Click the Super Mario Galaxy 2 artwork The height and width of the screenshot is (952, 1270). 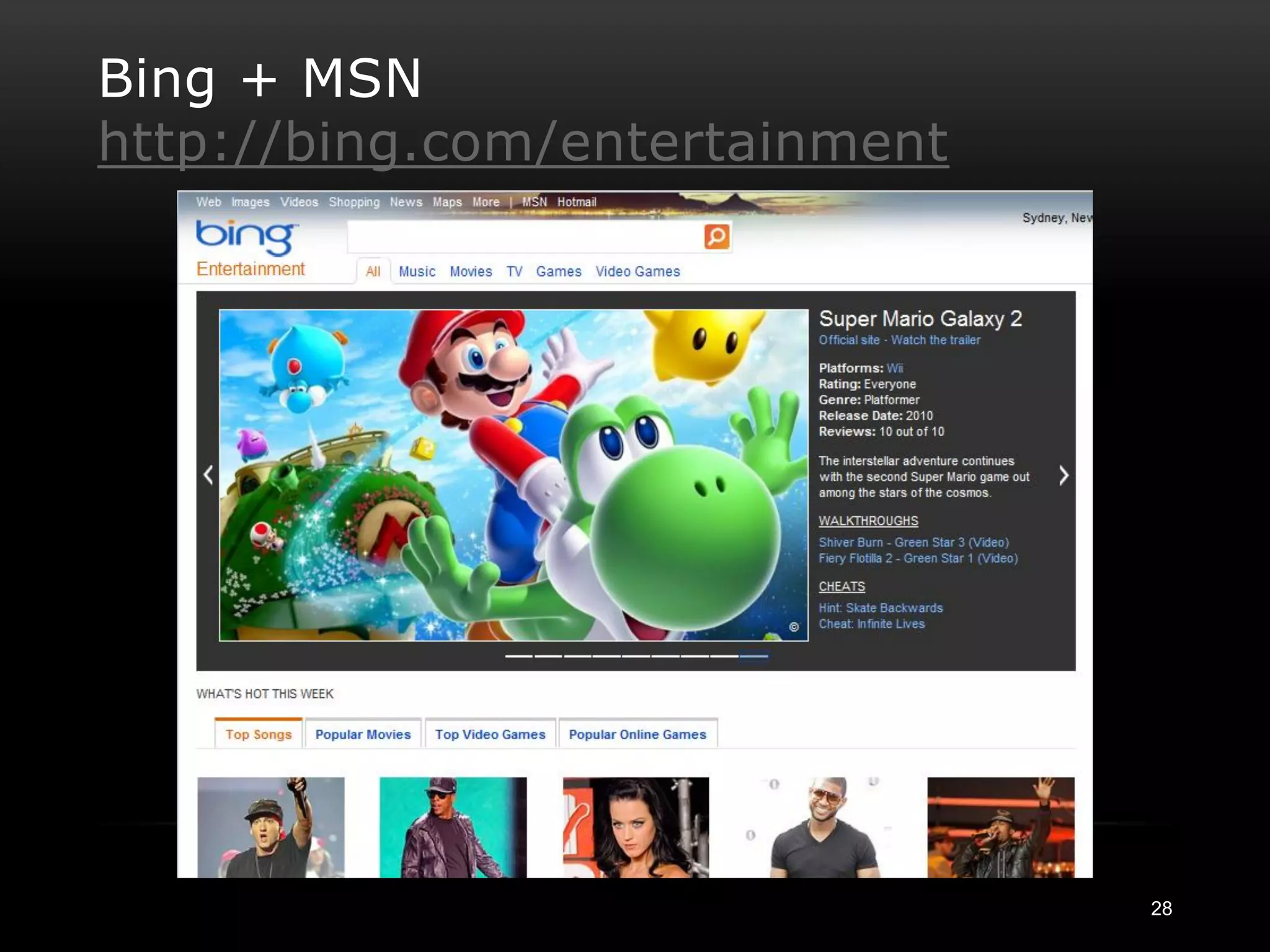click(513, 475)
